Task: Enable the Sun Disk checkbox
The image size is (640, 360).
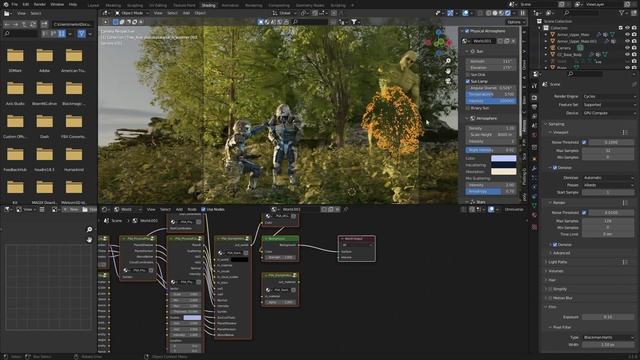Action: pos(468,75)
